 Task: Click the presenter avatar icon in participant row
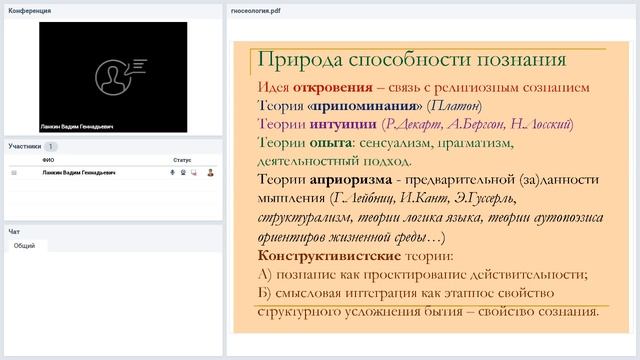coord(210,173)
